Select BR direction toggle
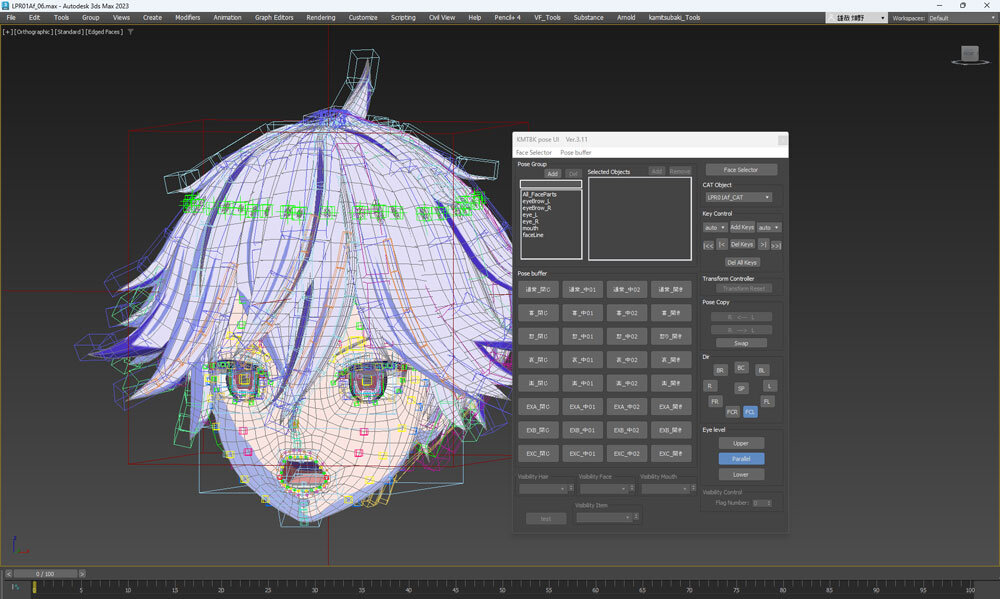Screen dimensions: 1000x599 pos(720,370)
